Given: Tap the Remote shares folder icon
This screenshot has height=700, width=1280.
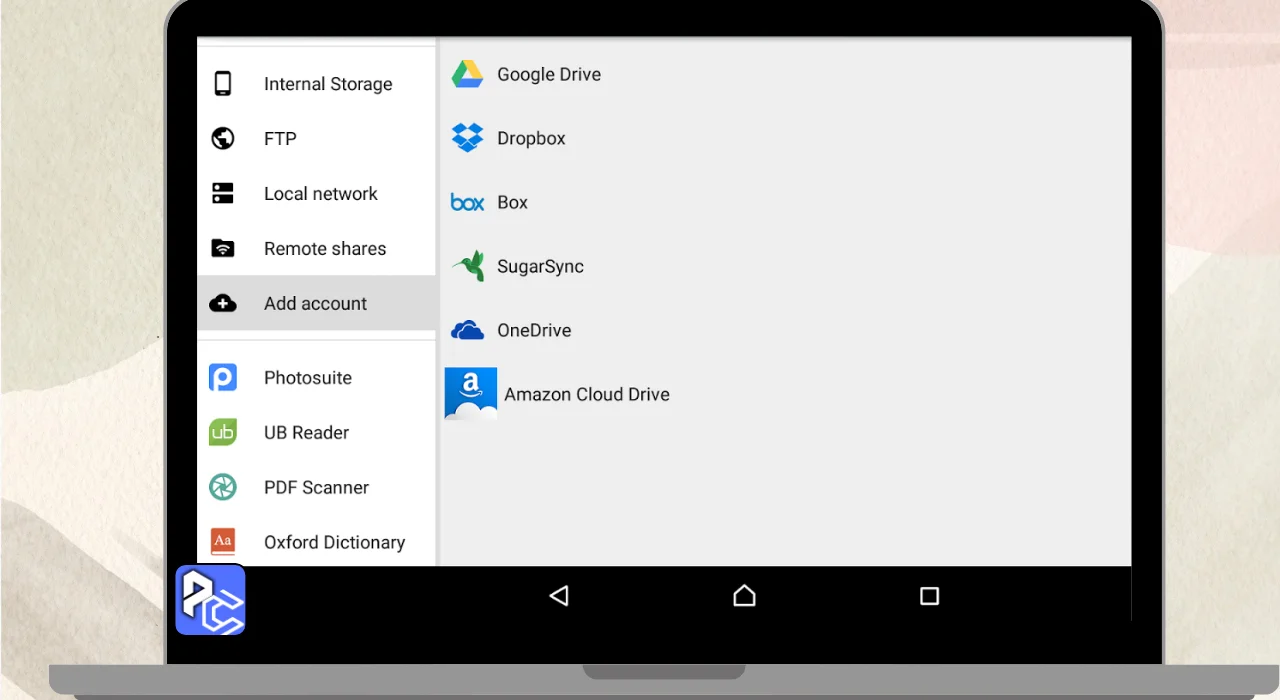Looking at the screenshot, I should pos(223,248).
